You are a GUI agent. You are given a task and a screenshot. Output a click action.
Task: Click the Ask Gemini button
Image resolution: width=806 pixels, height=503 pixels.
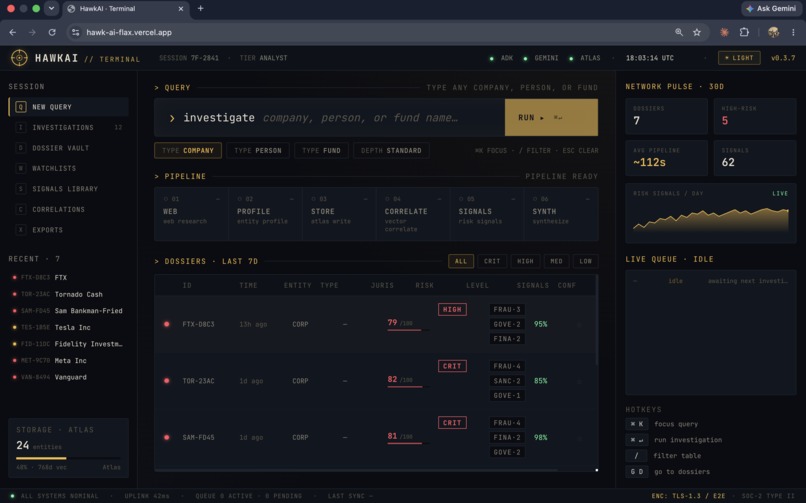tap(772, 8)
